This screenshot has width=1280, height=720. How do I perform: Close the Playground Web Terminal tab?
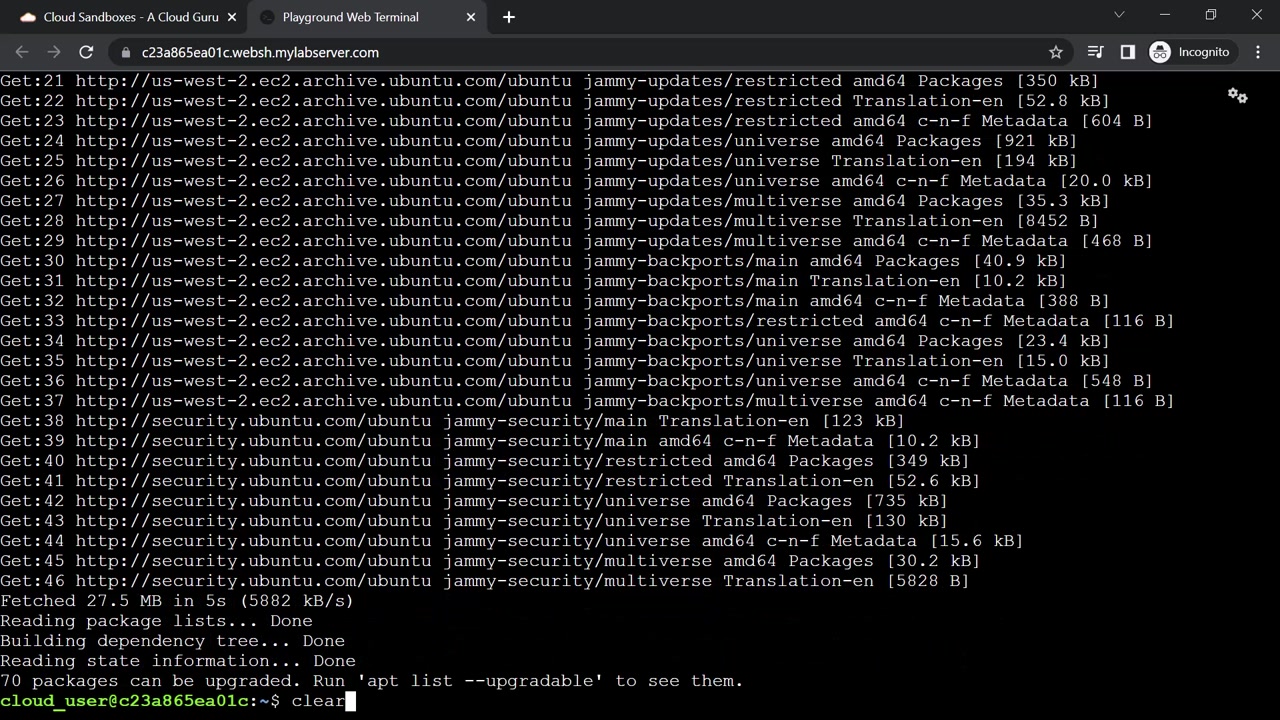coord(470,17)
